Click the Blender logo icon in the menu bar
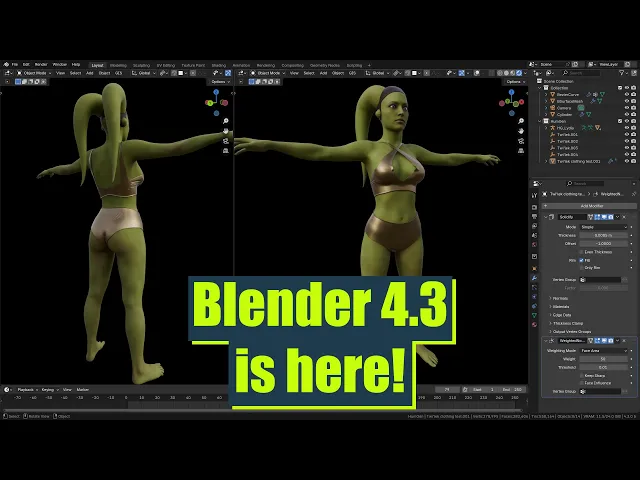Viewport: 640px width, 480px height. [x=6, y=64]
